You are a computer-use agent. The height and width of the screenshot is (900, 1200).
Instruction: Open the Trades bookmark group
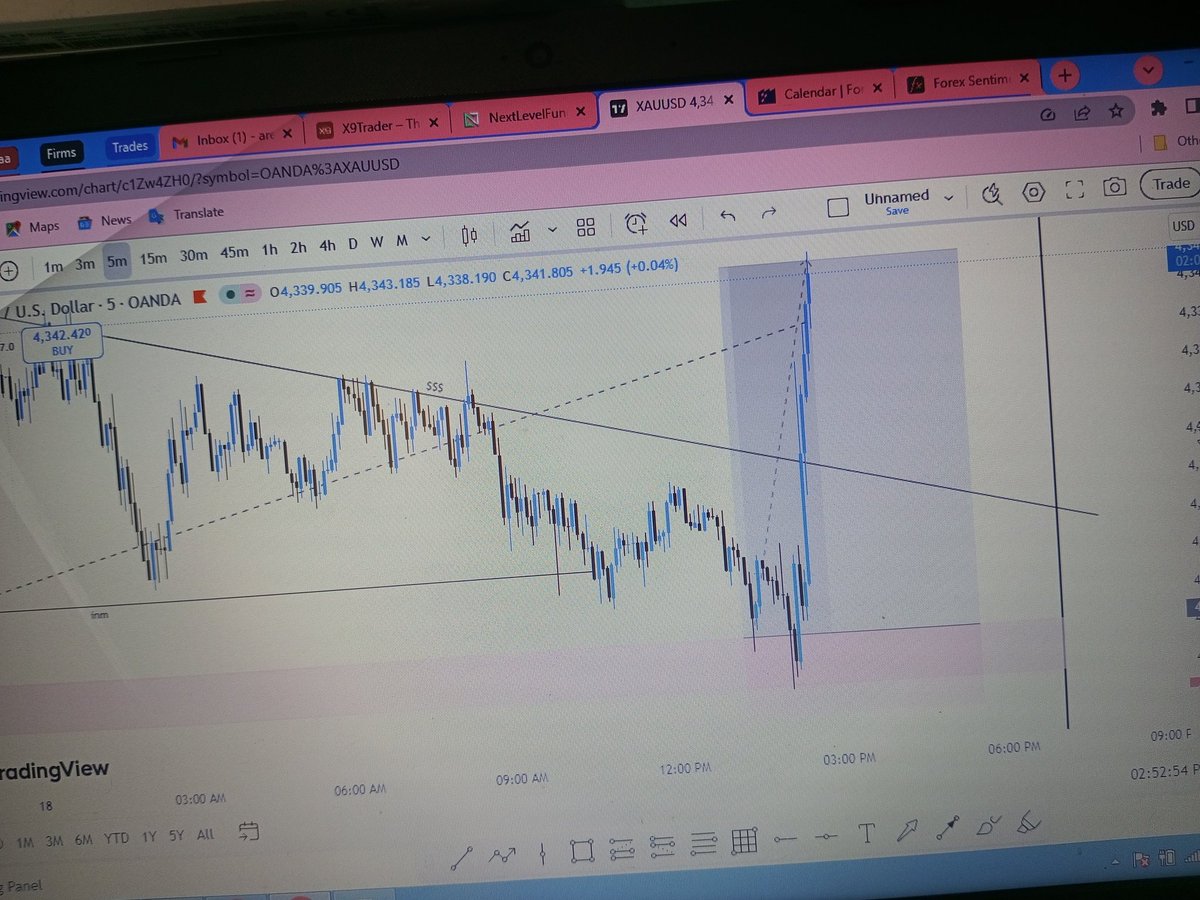pos(129,147)
